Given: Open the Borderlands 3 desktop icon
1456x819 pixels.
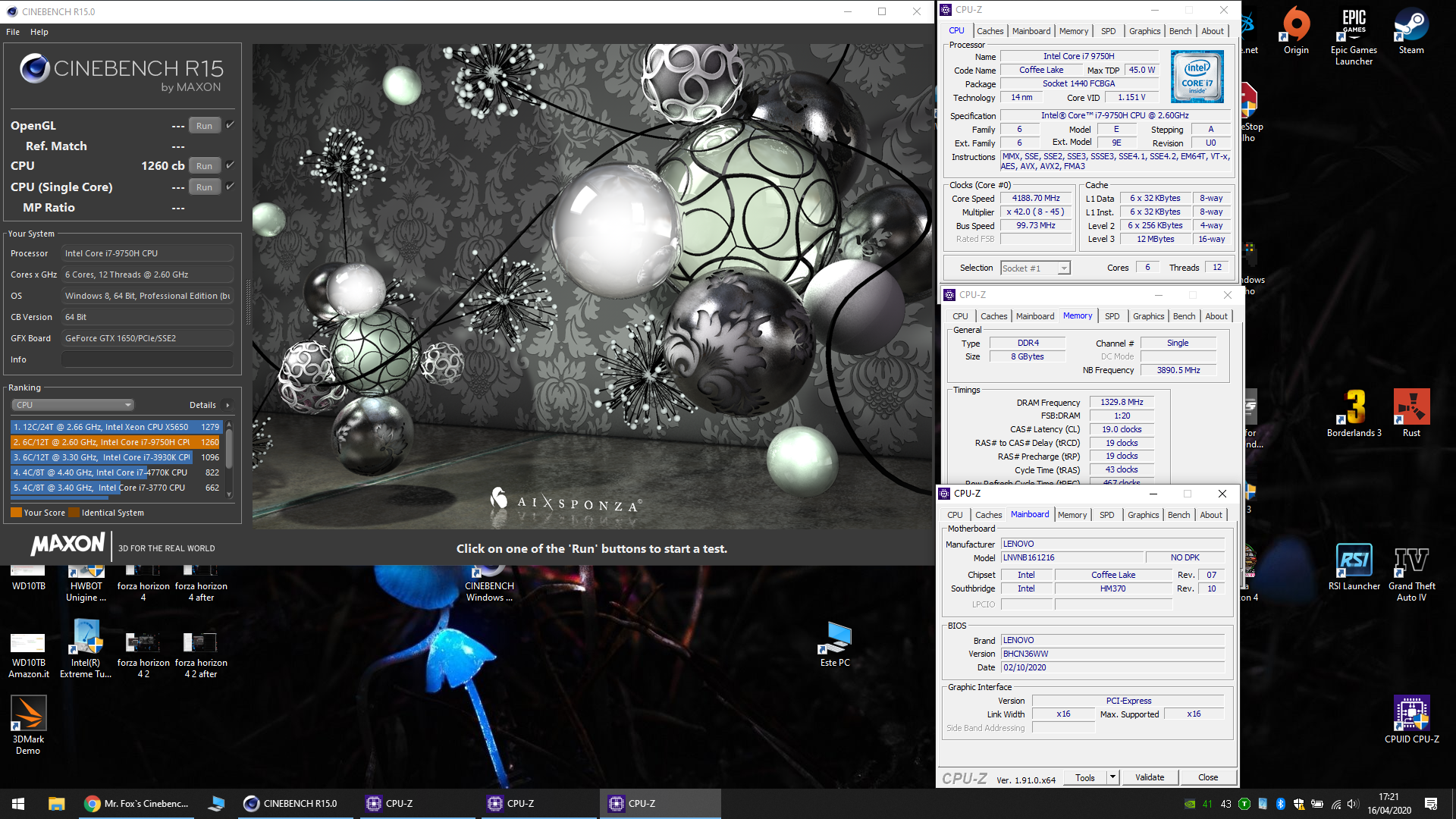Looking at the screenshot, I should (1354, 414).
